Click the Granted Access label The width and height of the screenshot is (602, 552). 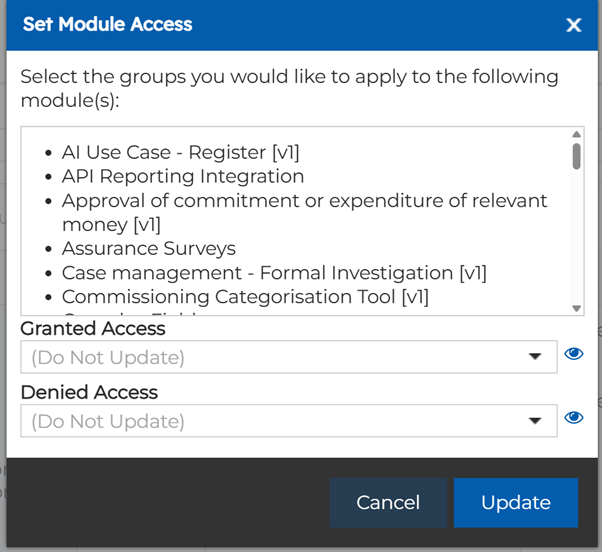point(93,329)
